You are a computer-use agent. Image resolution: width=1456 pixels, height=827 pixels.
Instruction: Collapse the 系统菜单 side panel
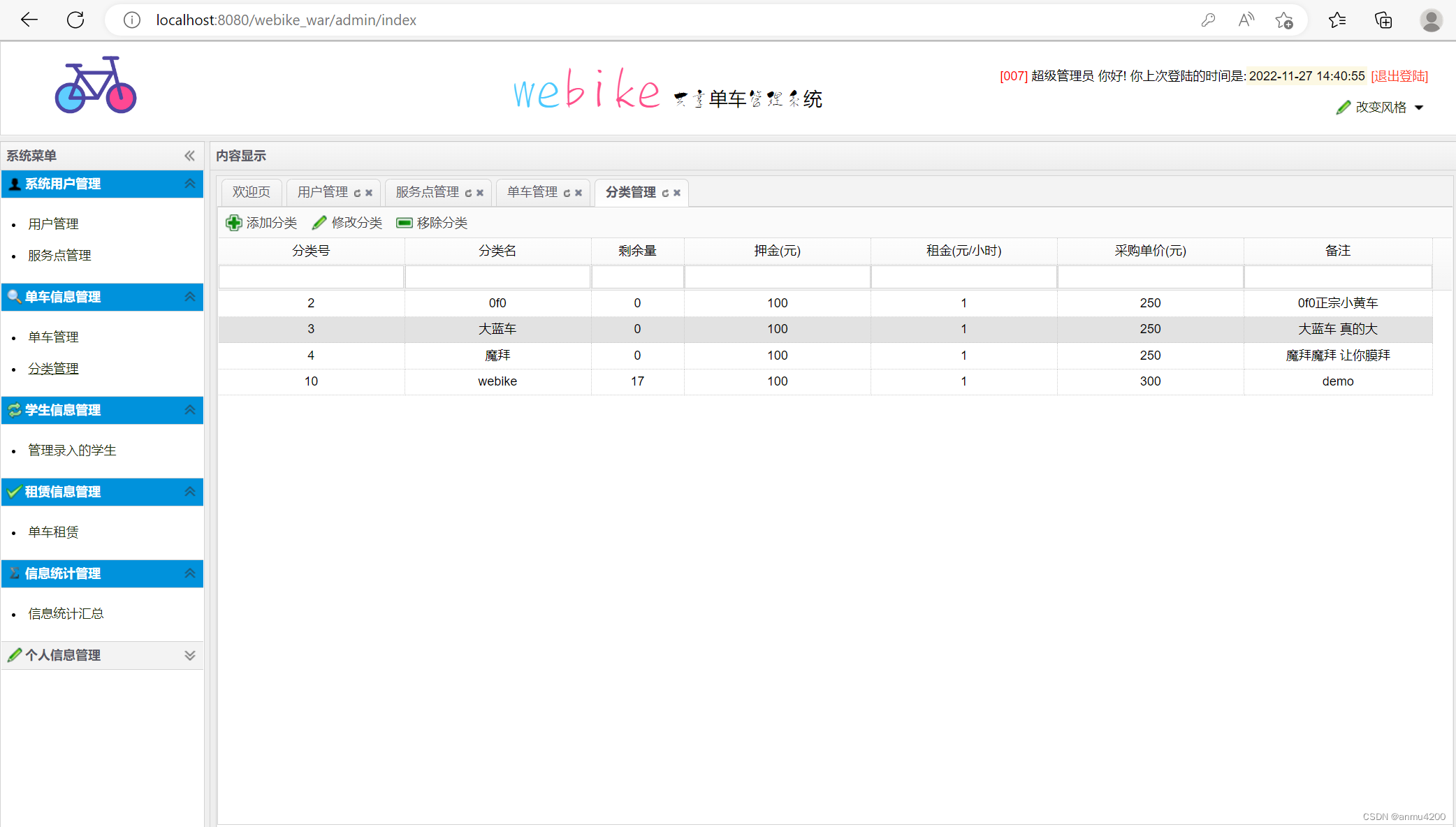pyautogui.click(x=189, y=156)
